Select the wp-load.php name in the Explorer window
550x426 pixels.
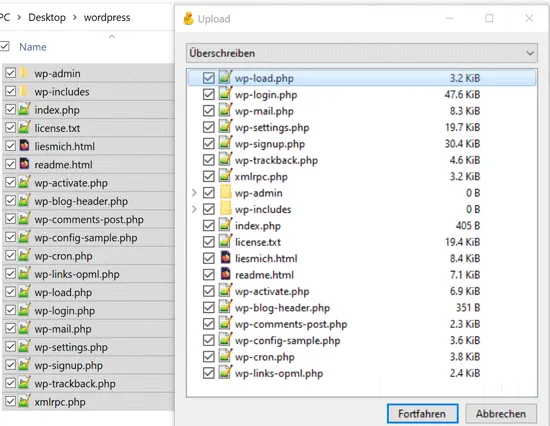(63, 292)
